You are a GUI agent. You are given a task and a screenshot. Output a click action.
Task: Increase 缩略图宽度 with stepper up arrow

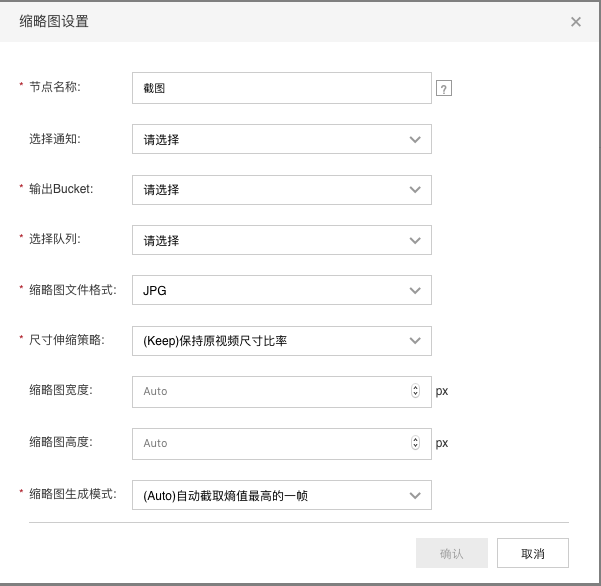(x=415, y=388)
